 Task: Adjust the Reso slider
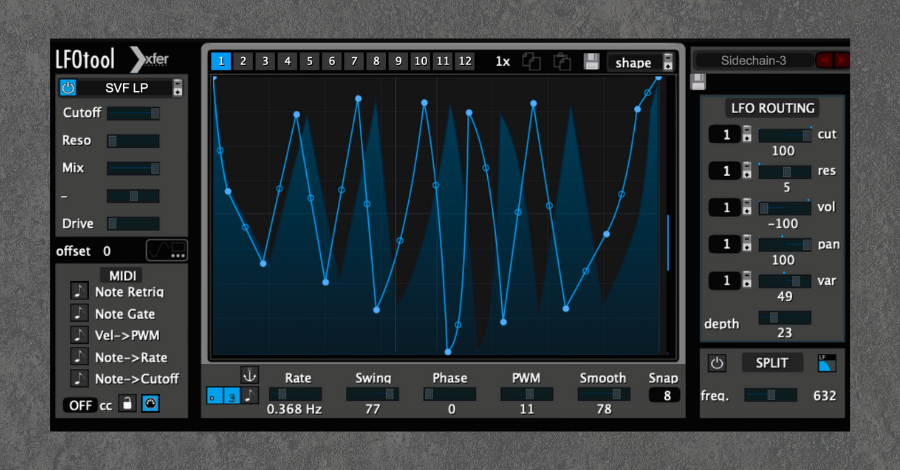pos(133,141)
